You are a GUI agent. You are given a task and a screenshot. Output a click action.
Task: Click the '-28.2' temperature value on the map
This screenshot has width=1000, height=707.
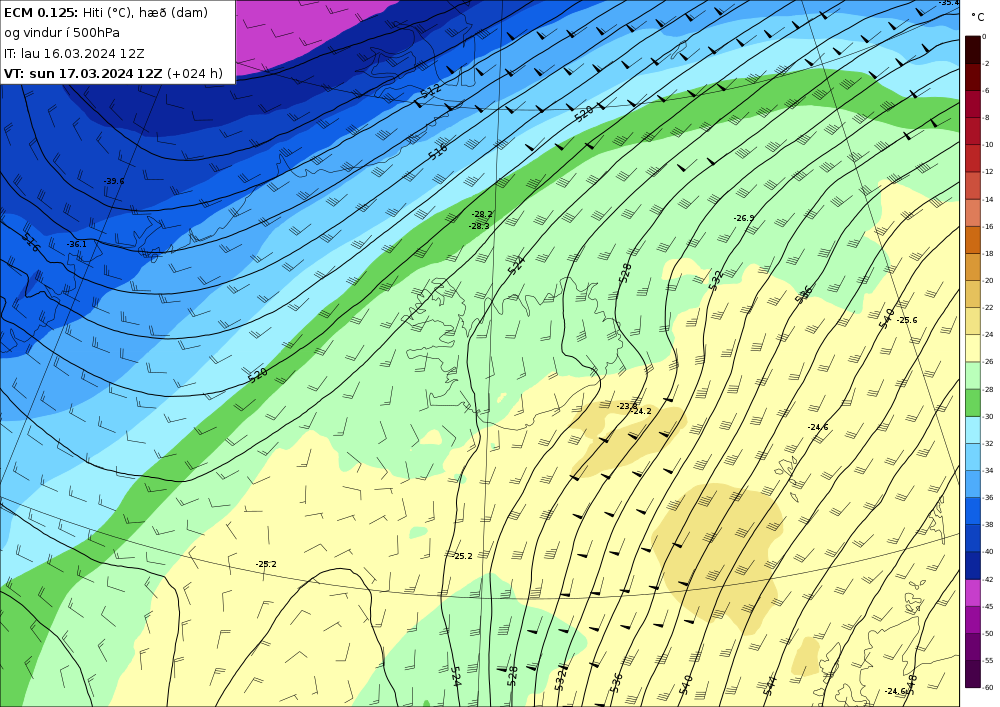point(482,214)
